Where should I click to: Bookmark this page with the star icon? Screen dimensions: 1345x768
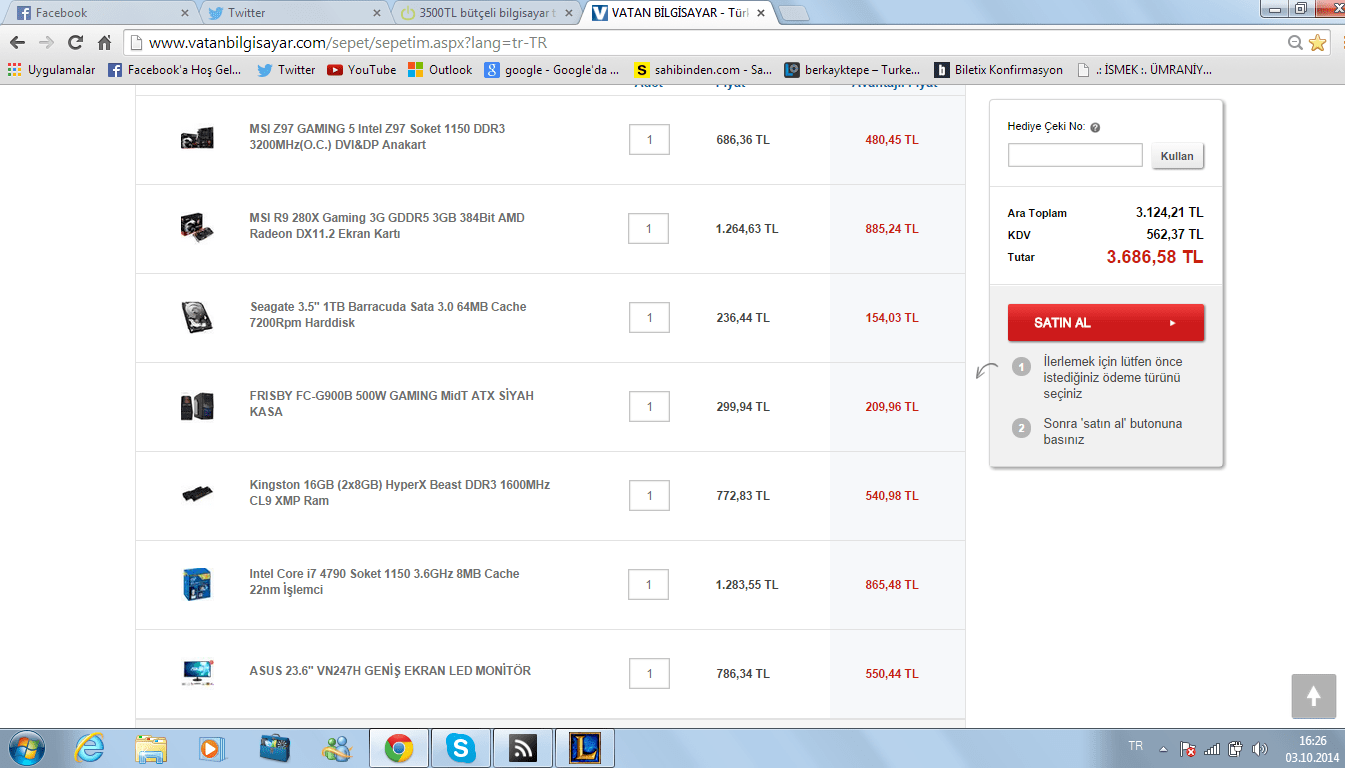point(1317,43)
